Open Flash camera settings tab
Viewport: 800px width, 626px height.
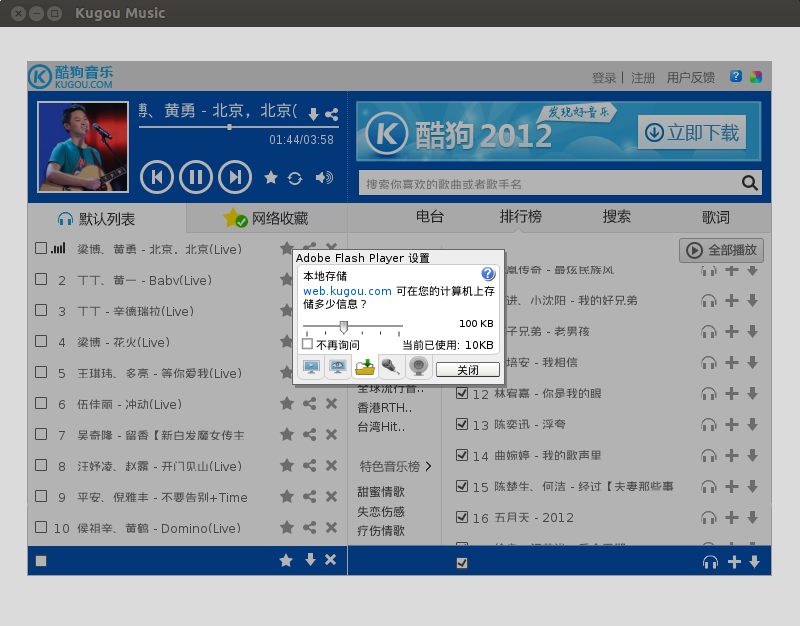click(x=418, y=367)
